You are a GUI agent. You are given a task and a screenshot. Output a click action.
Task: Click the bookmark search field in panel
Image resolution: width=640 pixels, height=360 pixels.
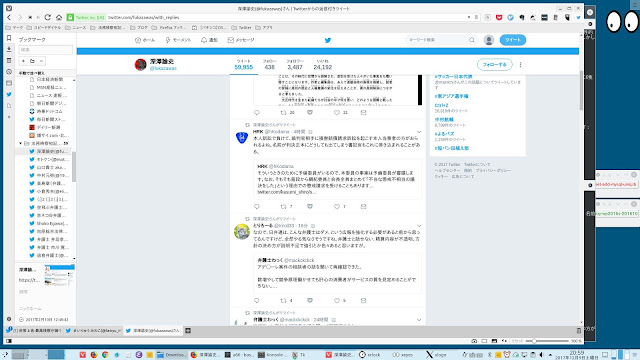pyautogui.click(x=45, y=50)
